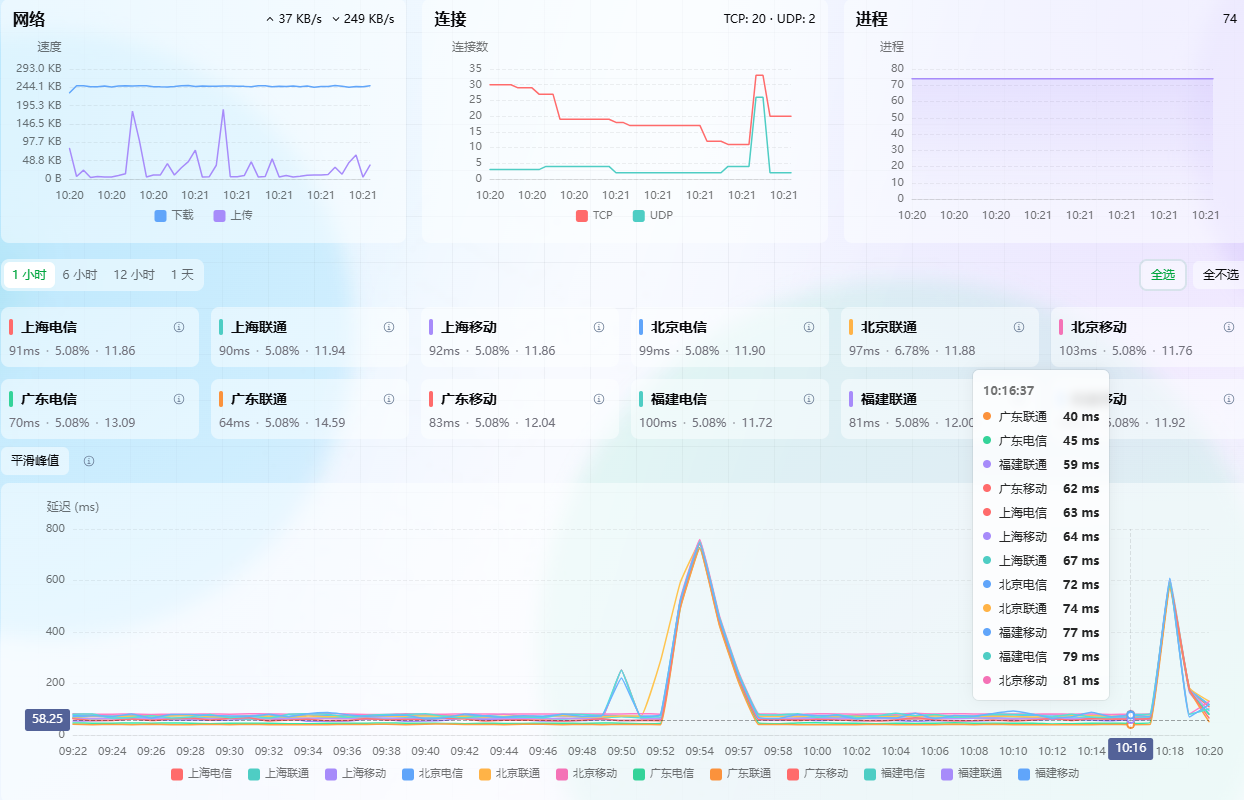Viewport: 1244px width, 800px height.
Task: Click the 249 KB/s download speed readout
Action: (x=363, y=19)
